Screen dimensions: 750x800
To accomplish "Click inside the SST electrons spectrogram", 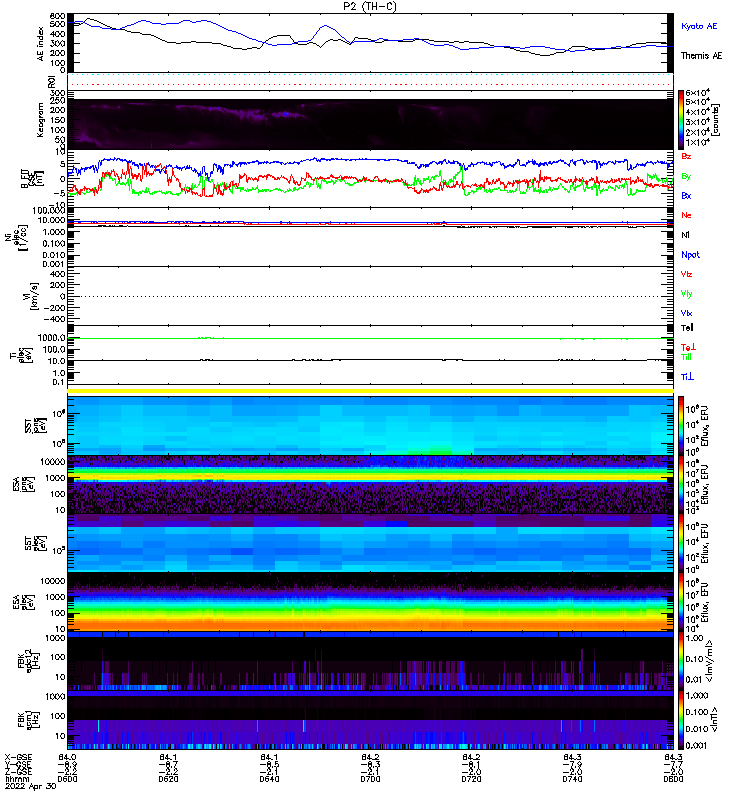I will pyautogui.click(x=370, y=543).
